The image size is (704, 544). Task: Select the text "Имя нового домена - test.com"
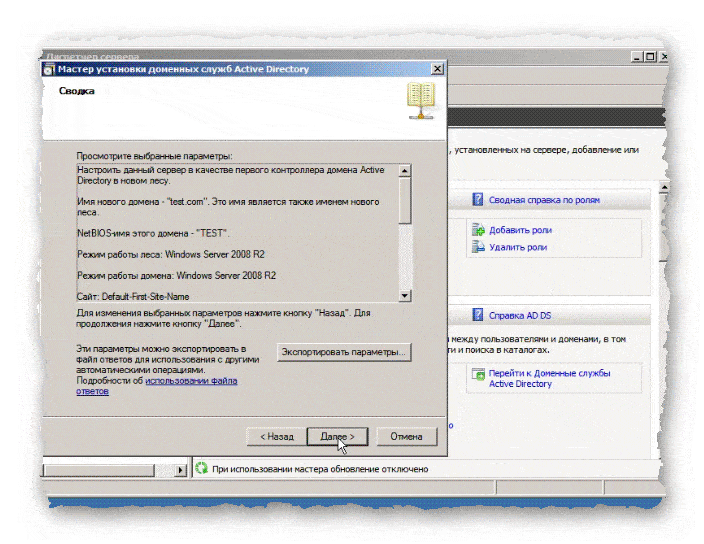point(141,202)
